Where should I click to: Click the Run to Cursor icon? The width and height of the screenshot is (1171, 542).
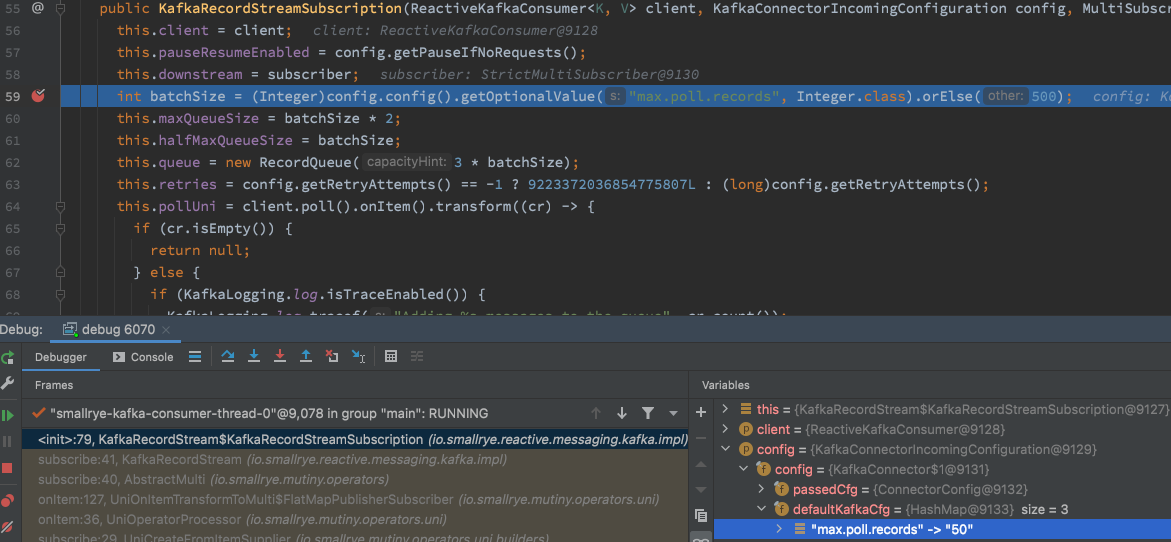358,357
